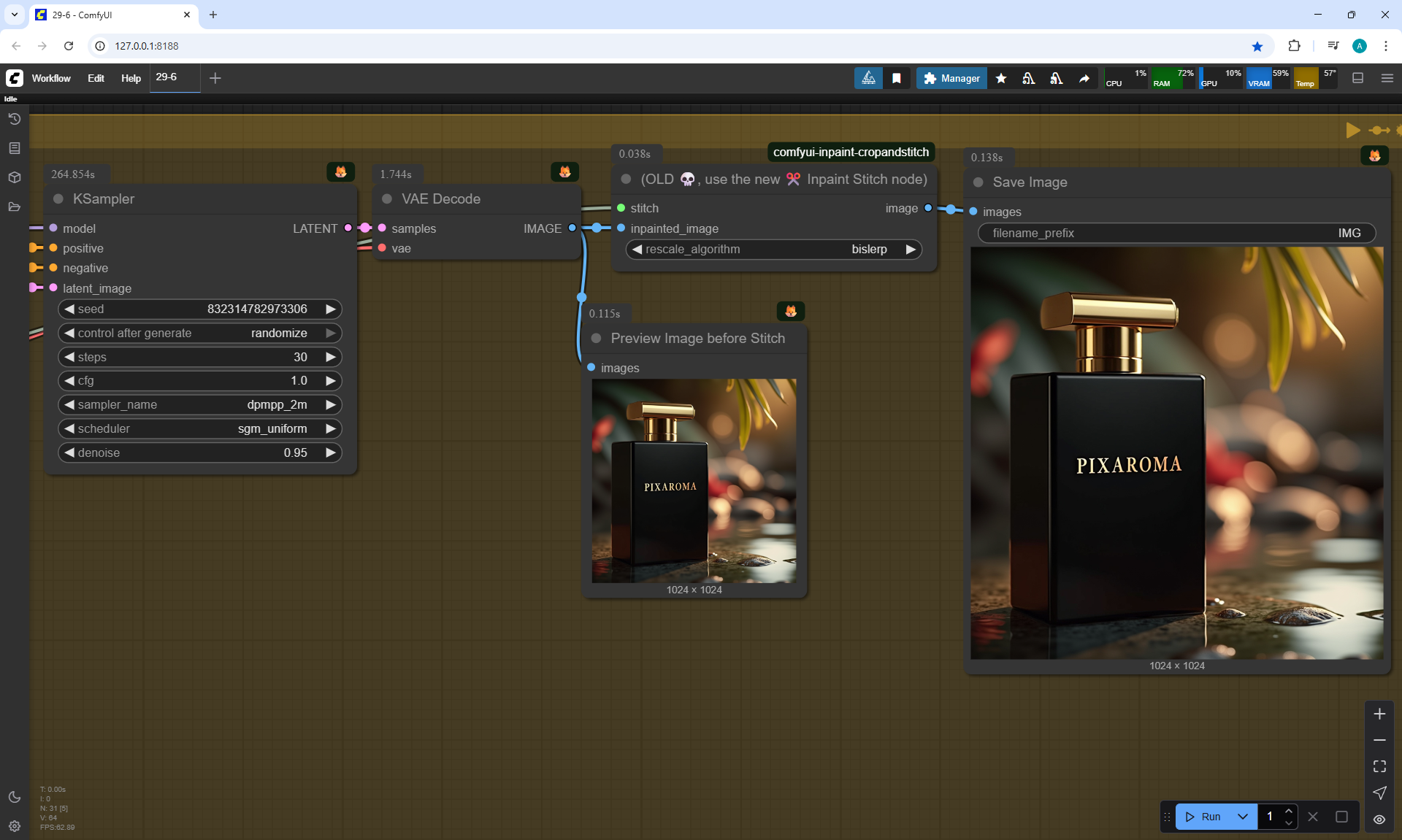Expand the Run button dropdown chevron
The image size is (1402, 840).
click(1243, 817)
